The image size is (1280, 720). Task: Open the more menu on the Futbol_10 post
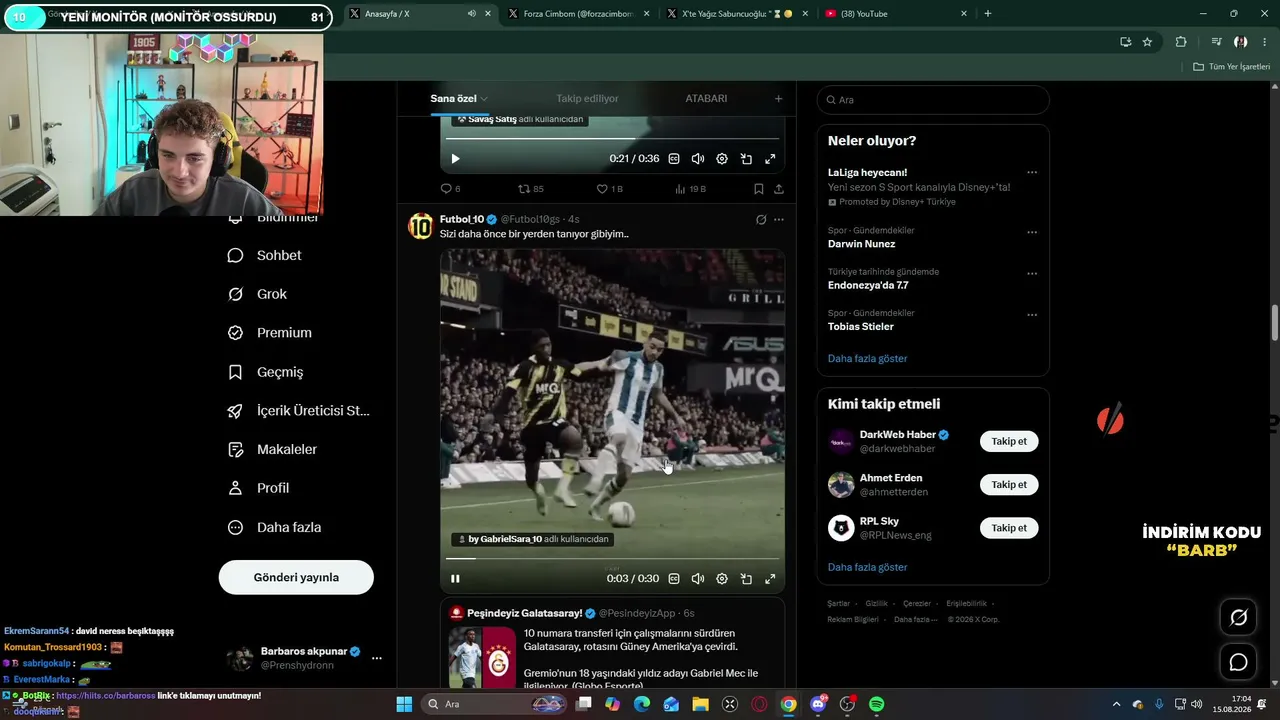tap(779, 219)
